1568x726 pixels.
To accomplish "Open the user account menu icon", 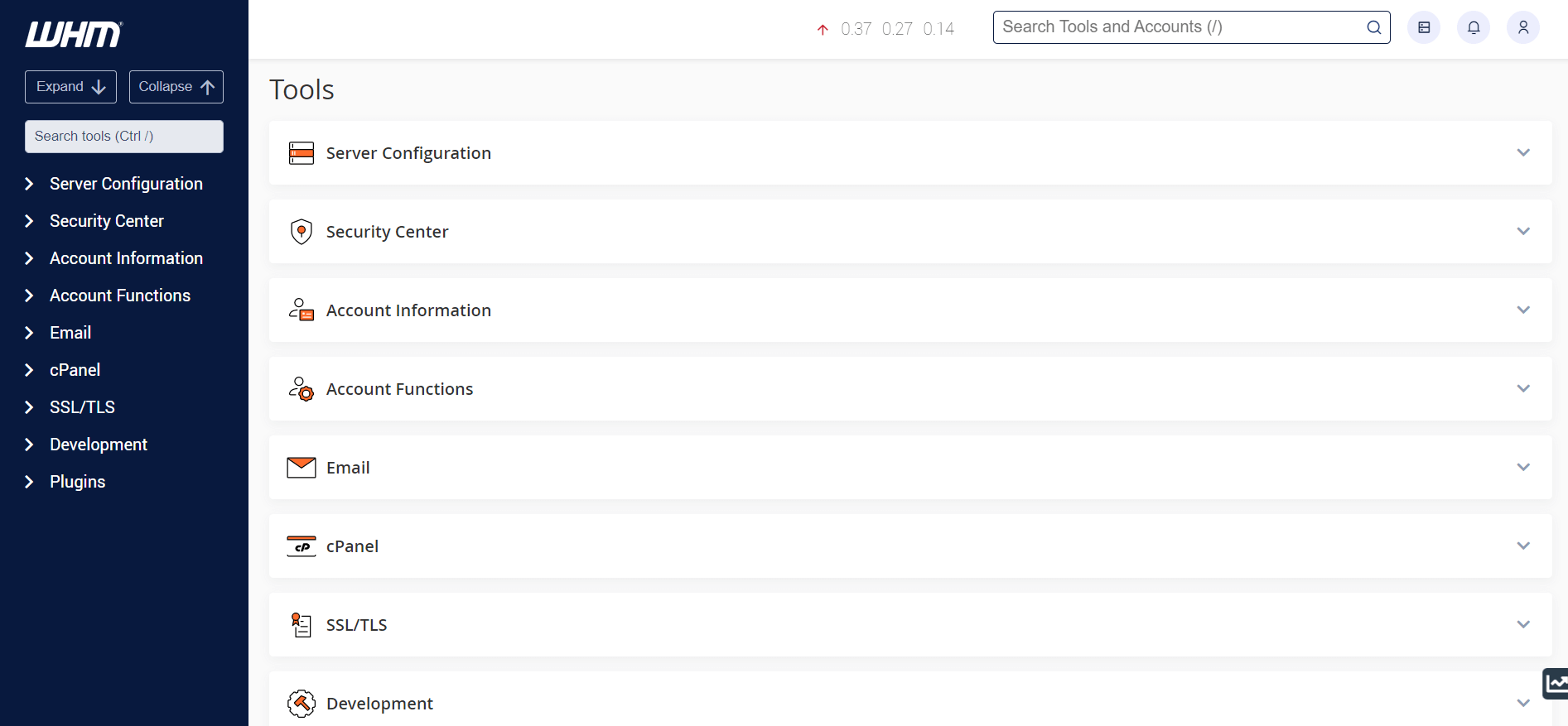I will click(x=1523, y=27).
